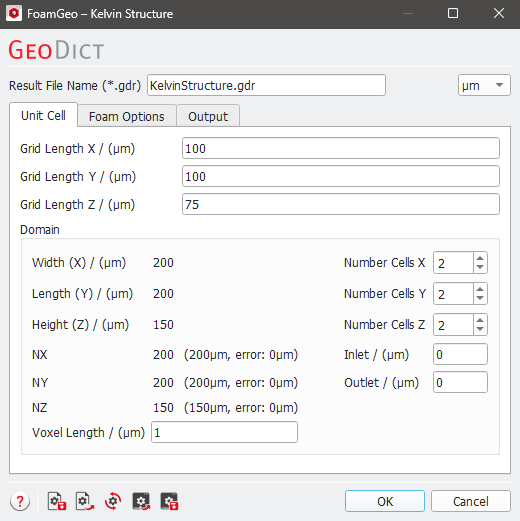520x521 pixels.
Task: Click the 'Height (Z) / (µm)' label
Action: tap(80, 325)
